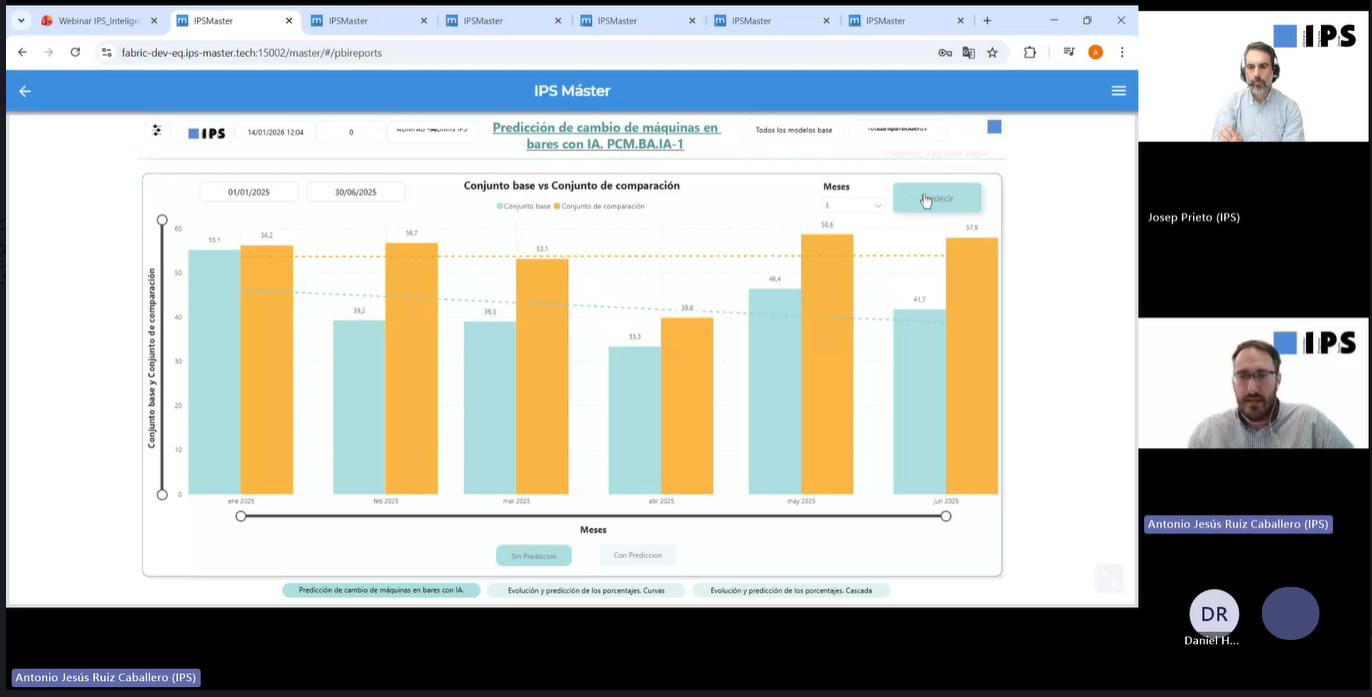Click the password manager key icon
This screenshot has height=697, width=1372.
click(944, 51)
